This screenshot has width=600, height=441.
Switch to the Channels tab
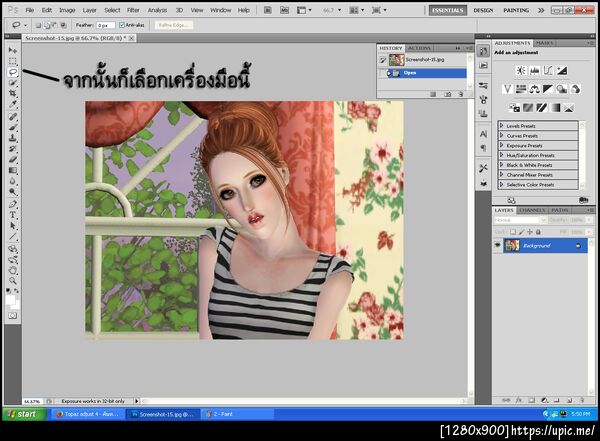[x=532, y=210]
